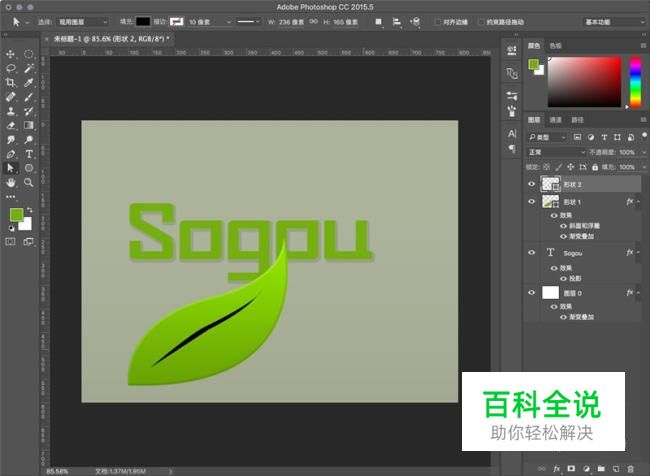Toggle 形状 1 渐变叠加 effect visibility

[563, 236]
